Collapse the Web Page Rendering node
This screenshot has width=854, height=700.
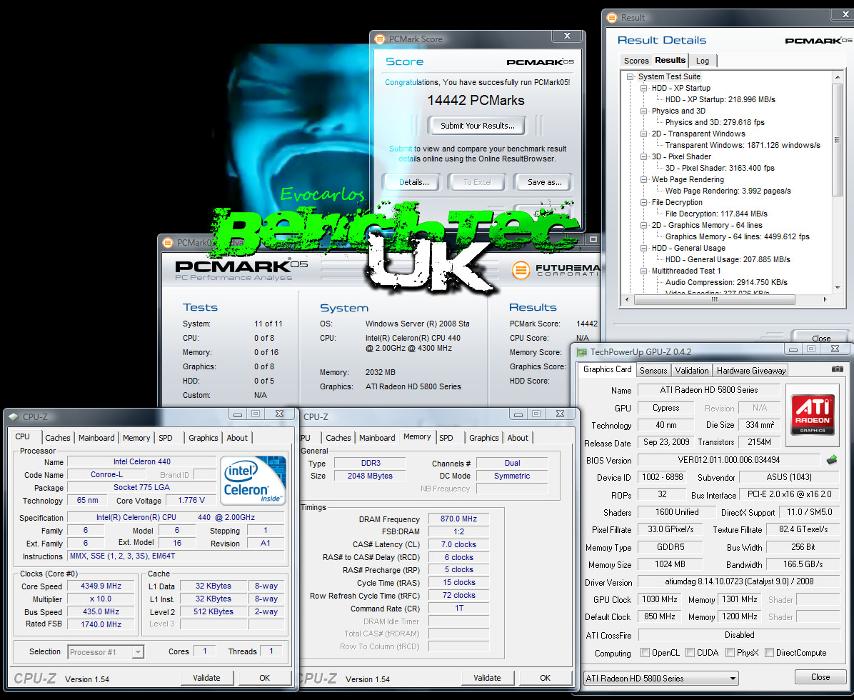coord(644,180)
